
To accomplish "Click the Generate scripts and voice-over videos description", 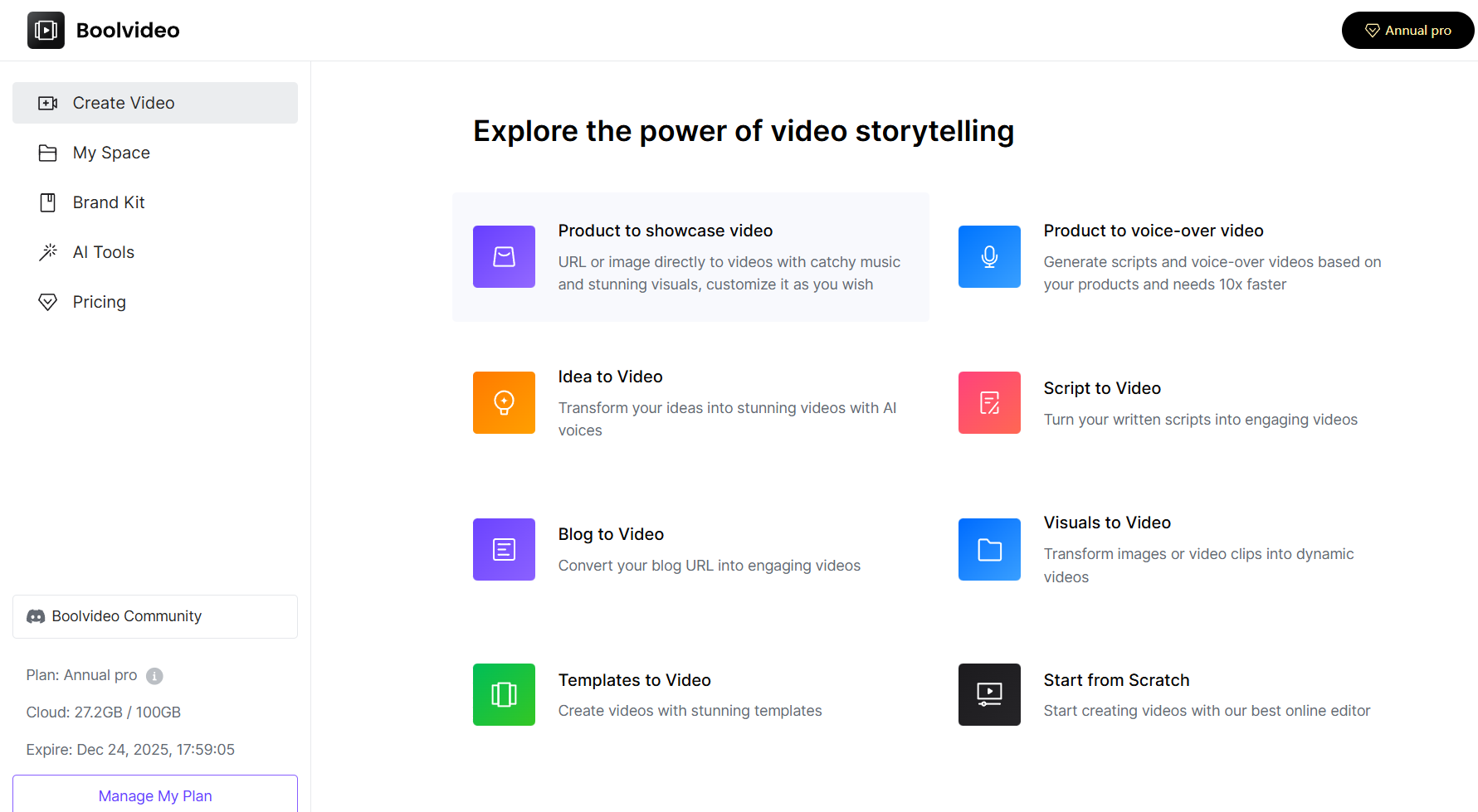I will pos(1212,273).
